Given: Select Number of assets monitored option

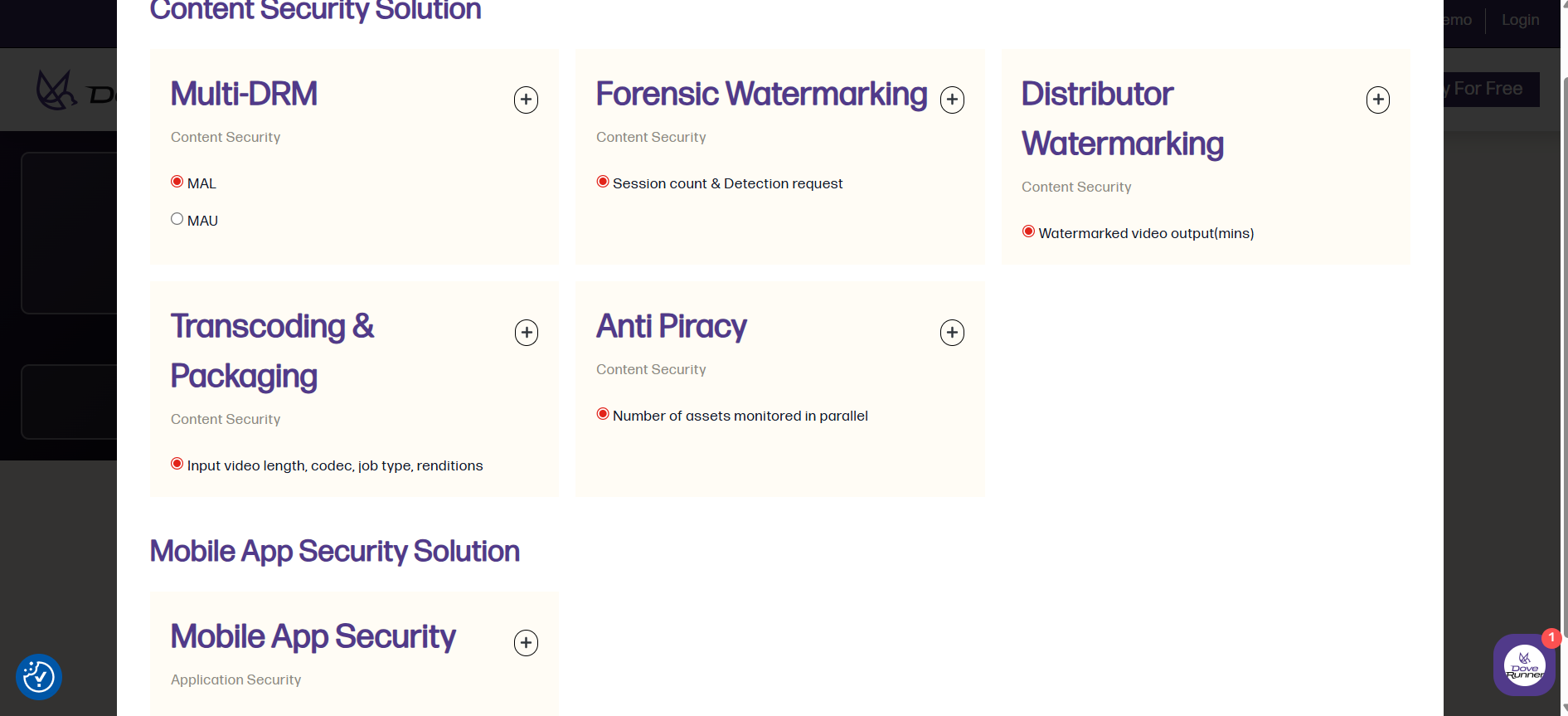Looking at the screenshot, I should click(603, 414).
